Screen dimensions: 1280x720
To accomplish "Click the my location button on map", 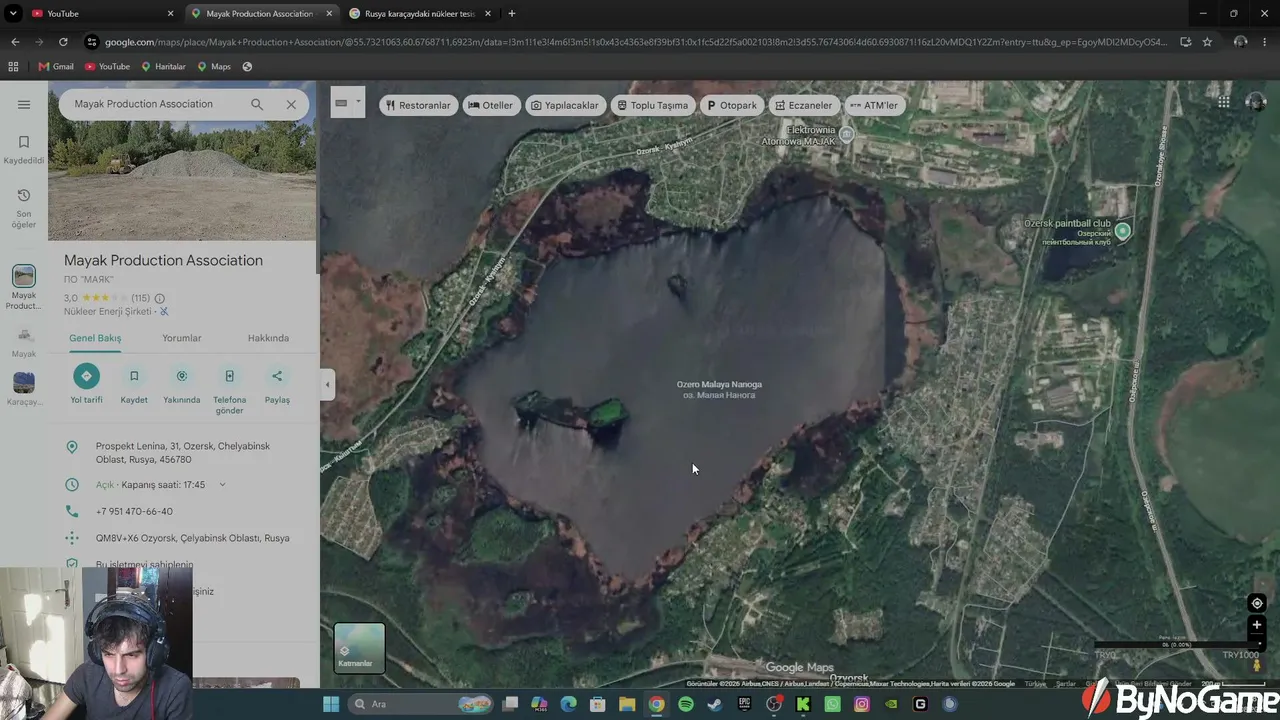I will click(x=1257, y=603).
